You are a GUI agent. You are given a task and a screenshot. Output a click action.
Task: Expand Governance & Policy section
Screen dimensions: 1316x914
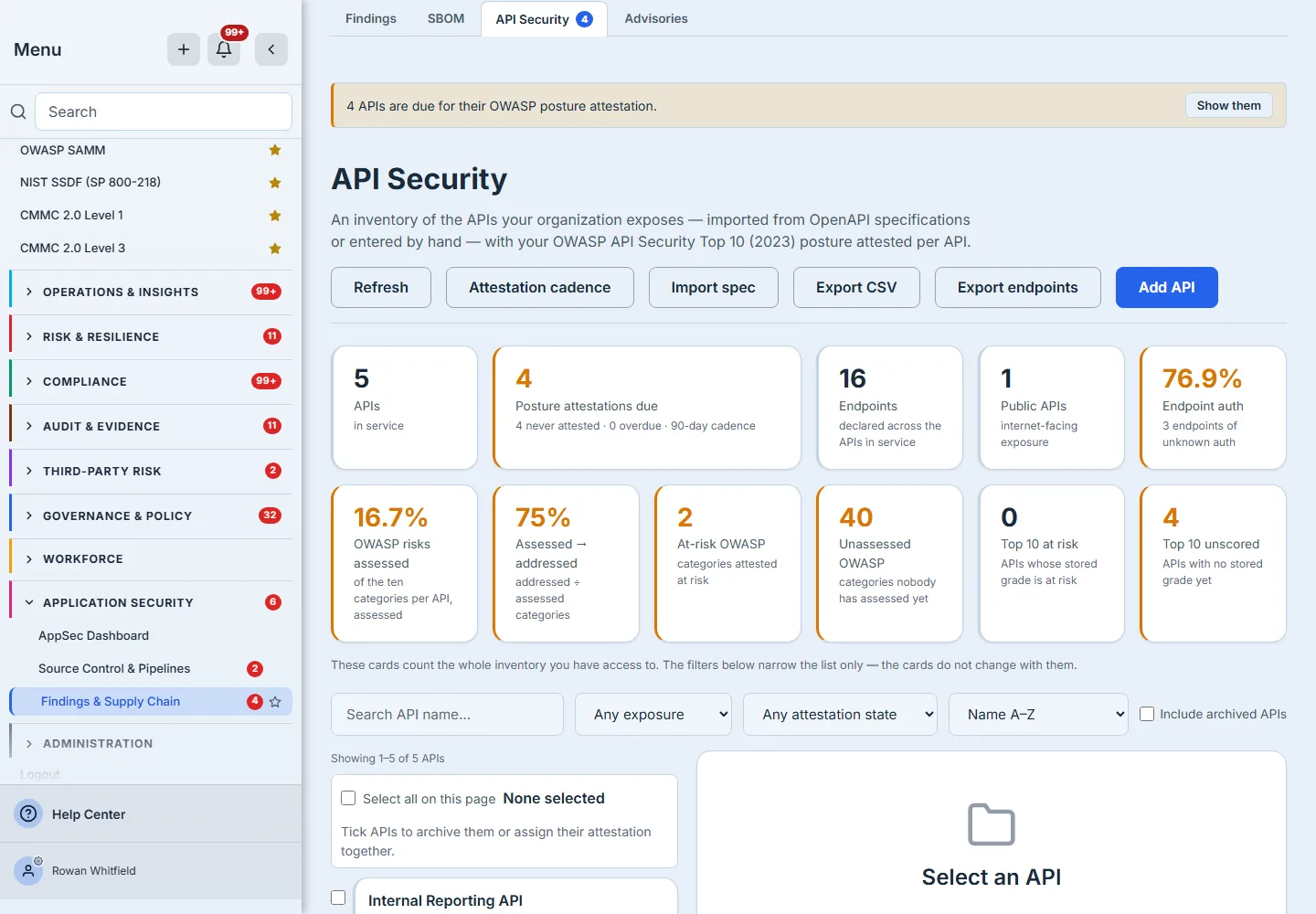tap(152, 516)
